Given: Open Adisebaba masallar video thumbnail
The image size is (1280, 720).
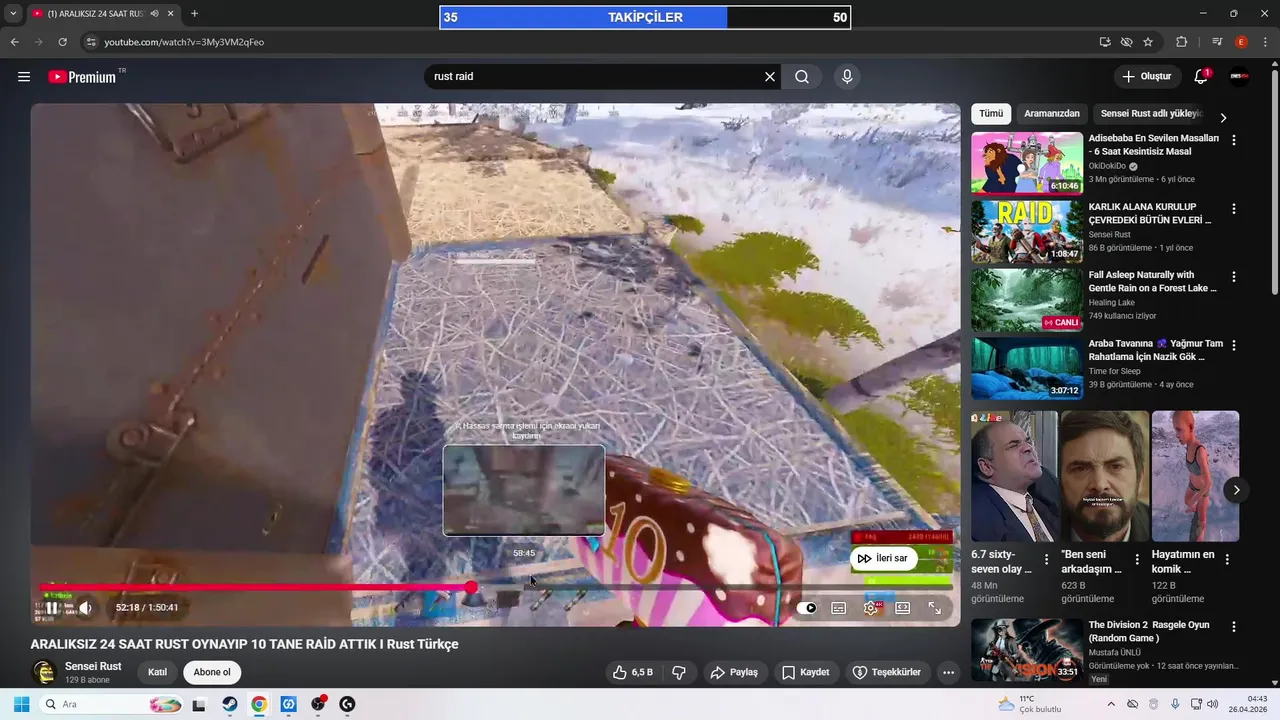Looking at the screenshot, I should (x=1027, y=163).
